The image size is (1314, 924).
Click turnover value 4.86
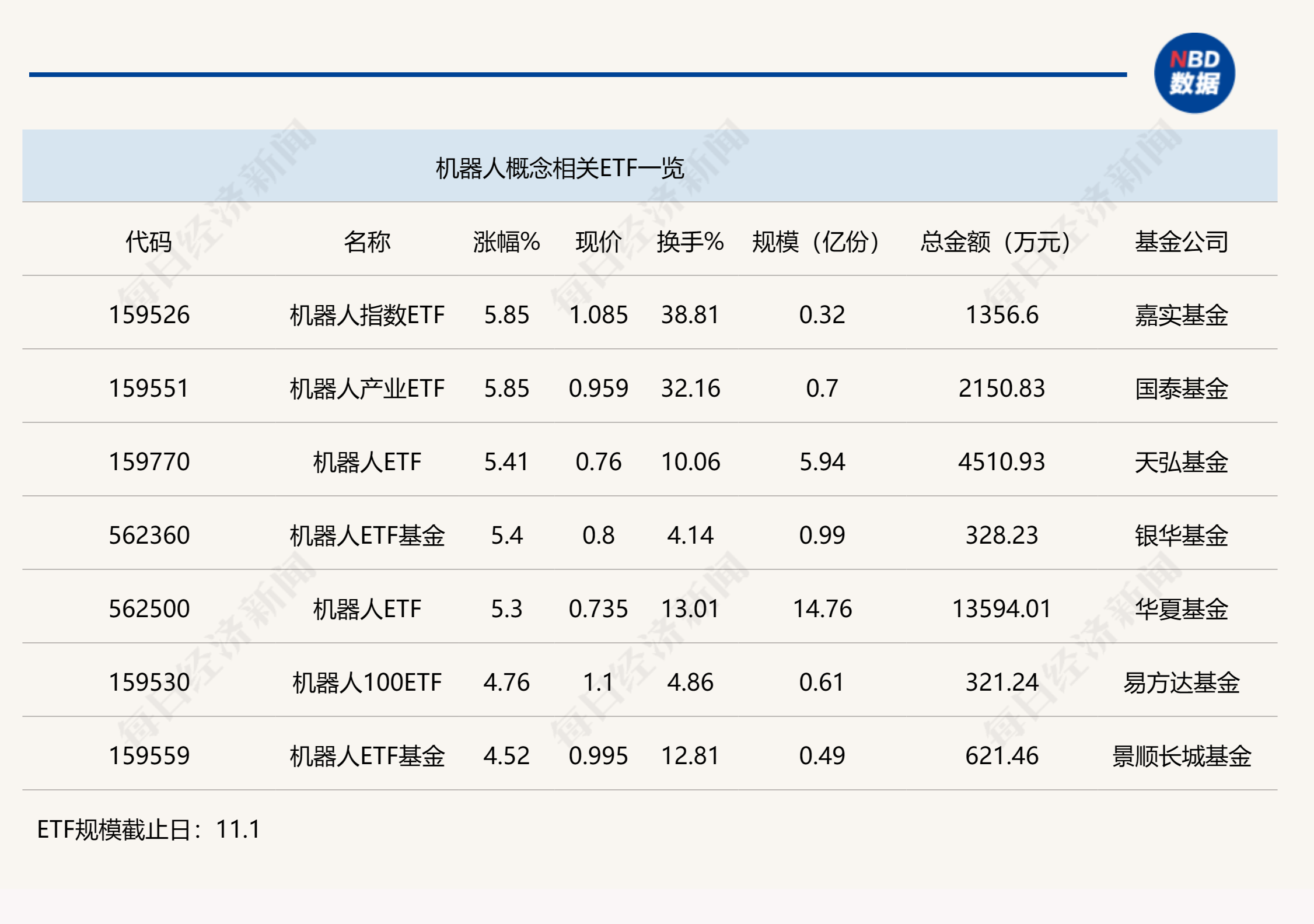(690, 682)
